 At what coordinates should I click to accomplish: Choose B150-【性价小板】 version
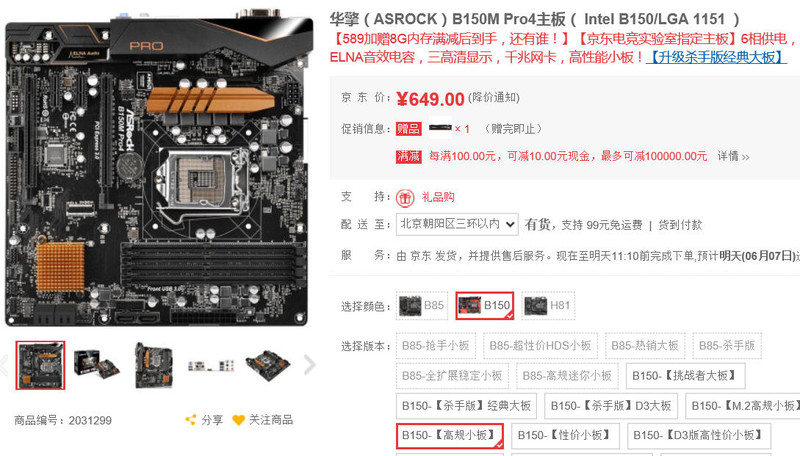565,436
